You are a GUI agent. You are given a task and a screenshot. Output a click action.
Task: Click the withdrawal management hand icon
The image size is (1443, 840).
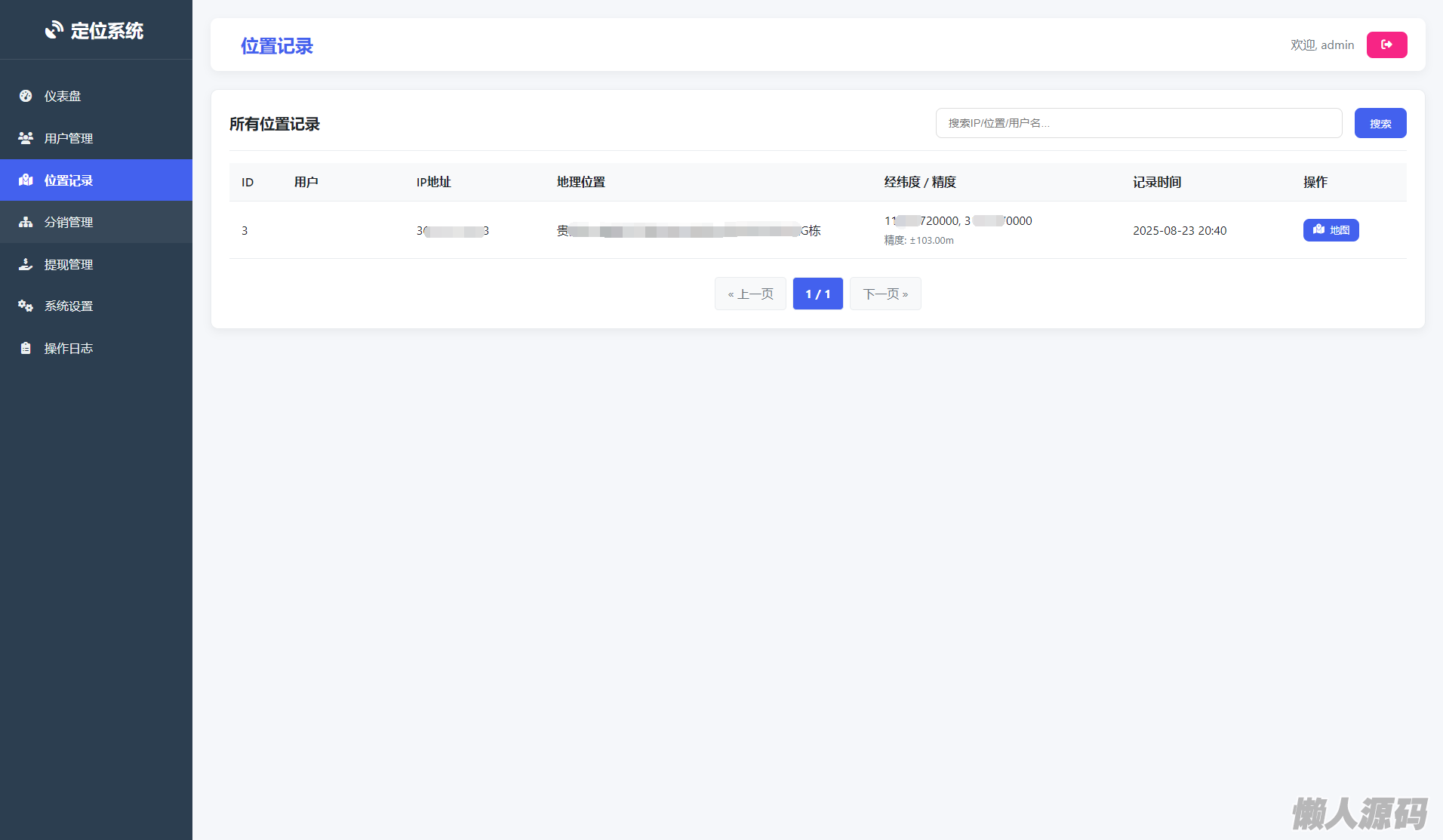[x=26, y=264]
